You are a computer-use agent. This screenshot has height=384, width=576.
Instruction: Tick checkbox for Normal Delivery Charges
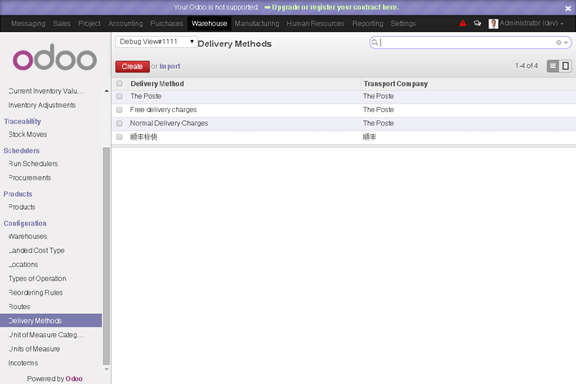pos(119,123)
